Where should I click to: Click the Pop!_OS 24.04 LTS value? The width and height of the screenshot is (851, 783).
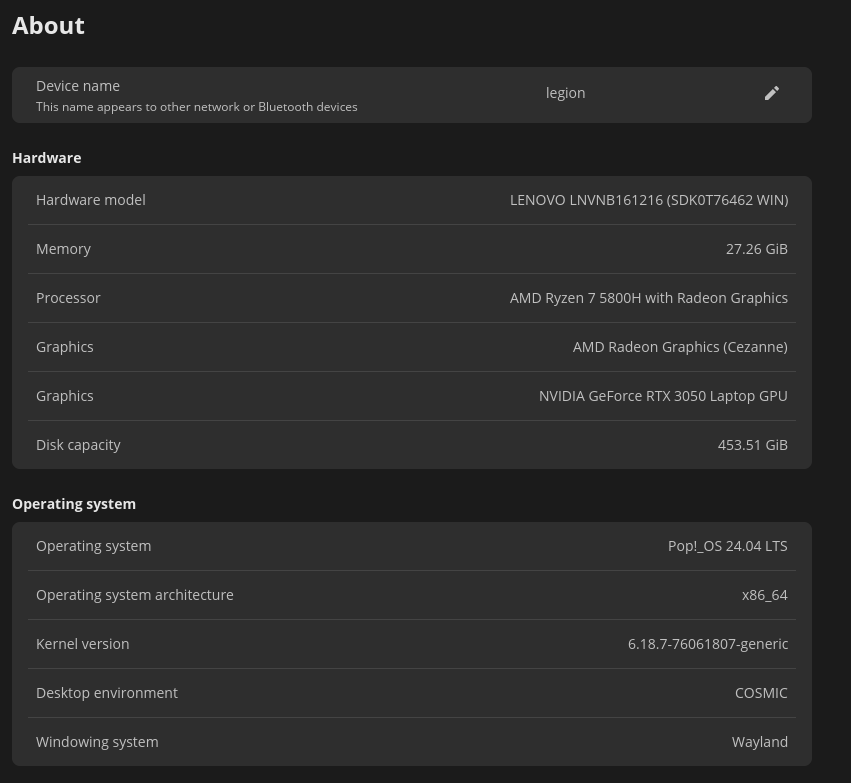point(727,546)
